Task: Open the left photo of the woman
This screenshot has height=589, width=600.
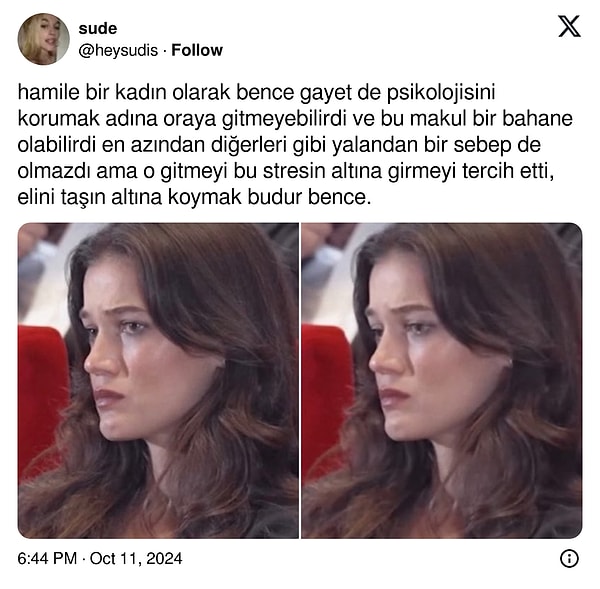Action: [158, 380]
